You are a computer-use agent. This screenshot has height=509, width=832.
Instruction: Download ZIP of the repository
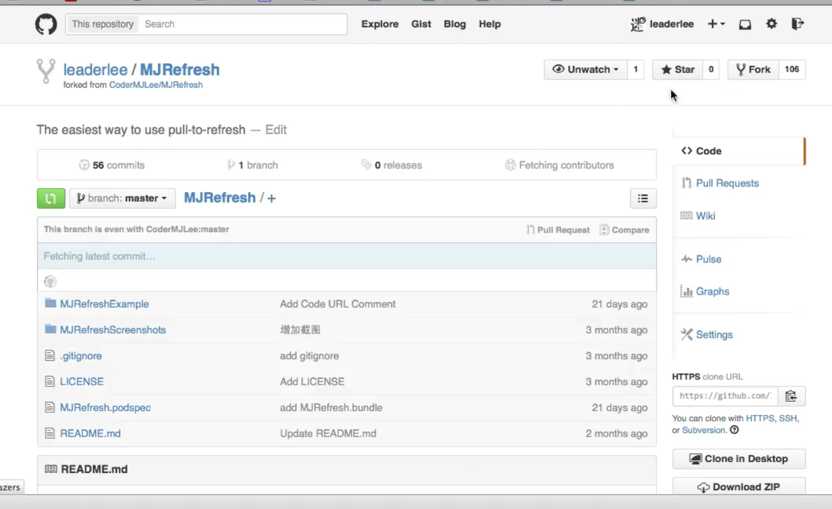[x=739, y=486]
